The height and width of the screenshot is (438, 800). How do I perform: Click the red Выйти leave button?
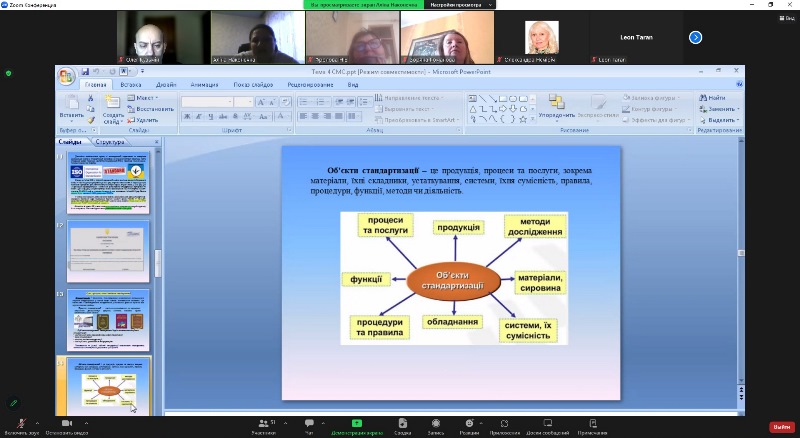(781, 427)
